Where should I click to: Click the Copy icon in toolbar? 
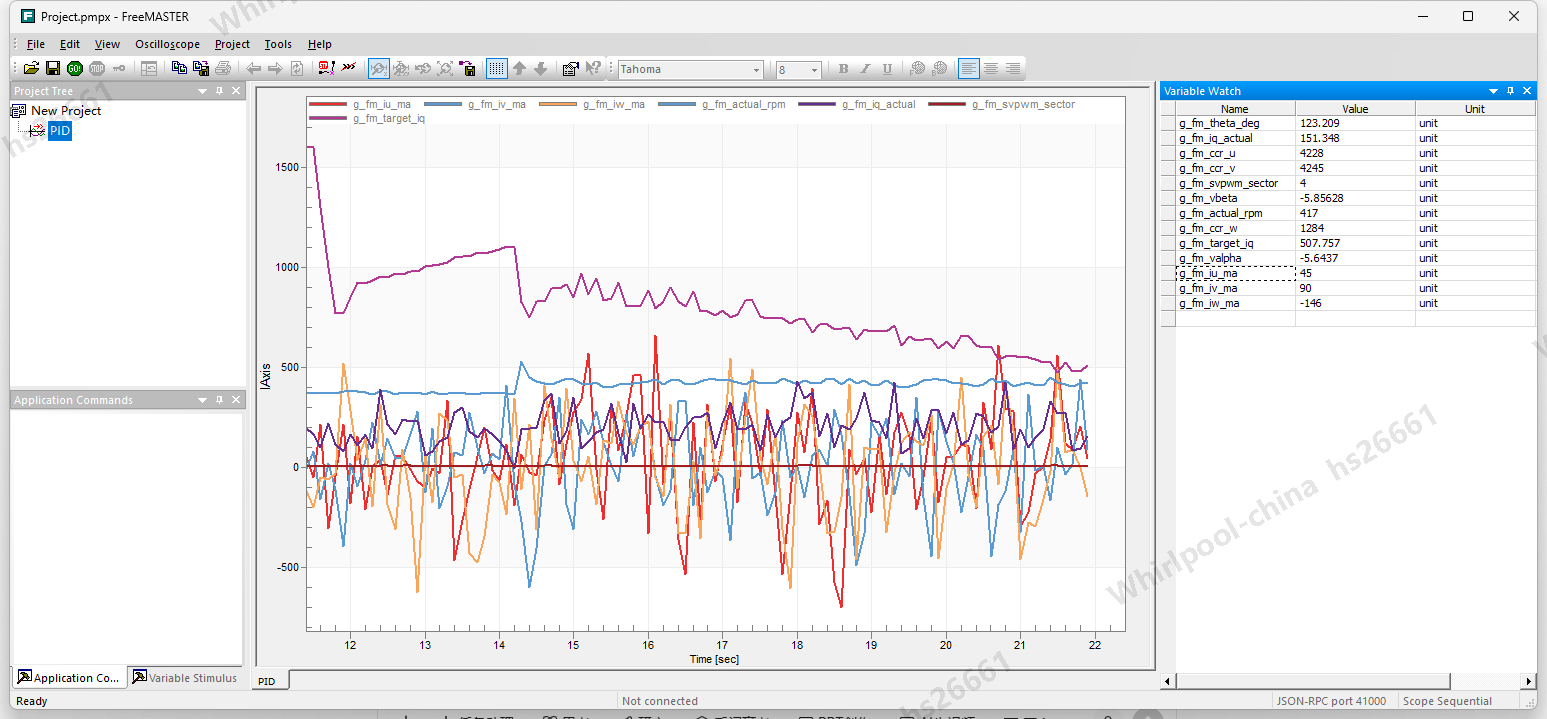tap(179, 69)
